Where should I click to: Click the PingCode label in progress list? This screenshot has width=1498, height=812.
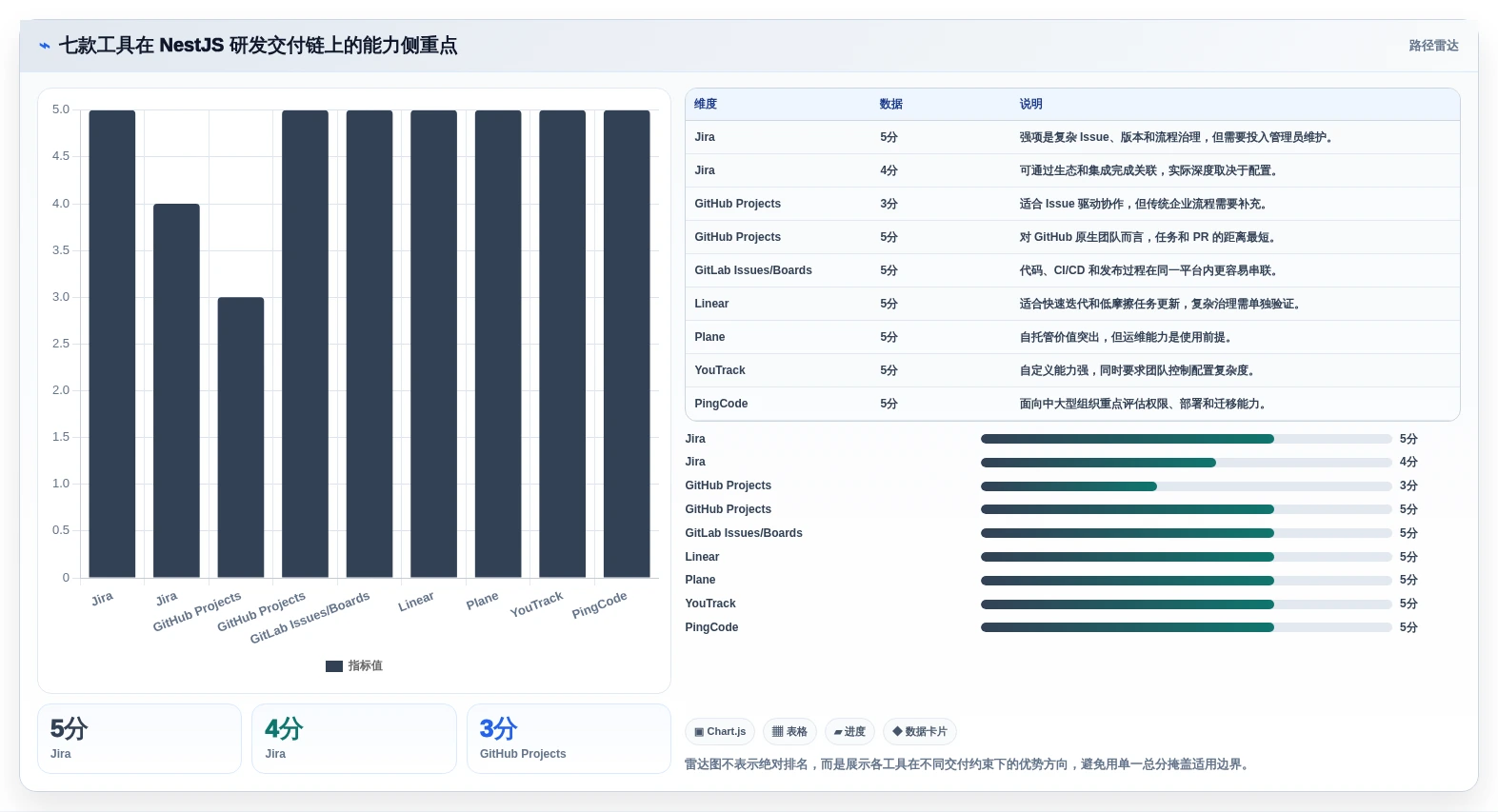pos(711,627)
